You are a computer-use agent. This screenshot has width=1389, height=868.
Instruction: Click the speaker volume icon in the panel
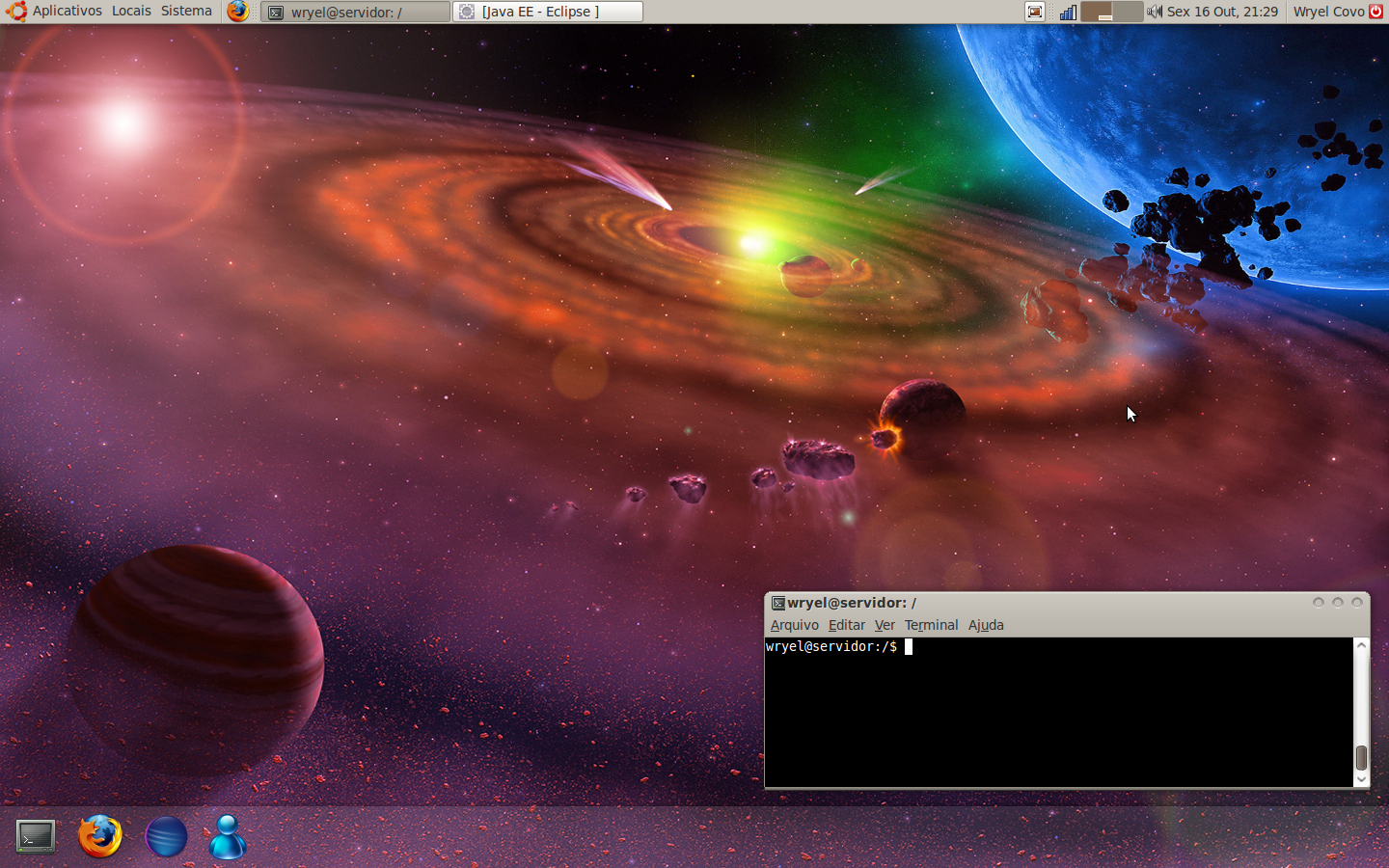pyautogui.click(x=1155, y=12)
